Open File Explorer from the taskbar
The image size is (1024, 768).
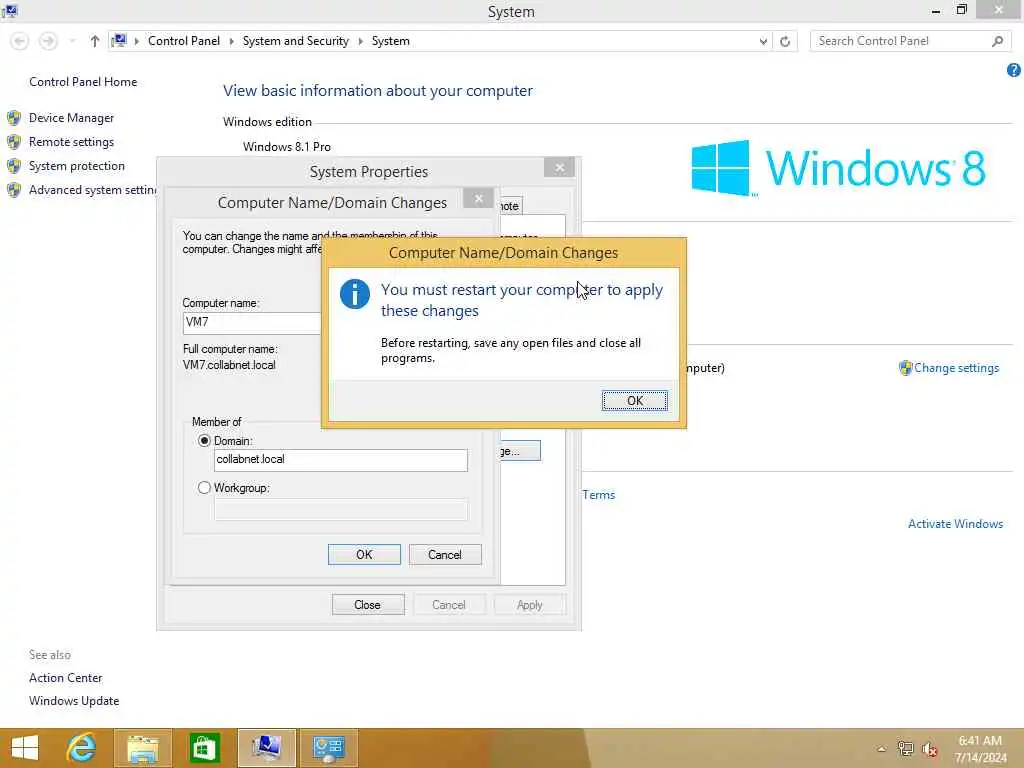[x=143, y=748]
